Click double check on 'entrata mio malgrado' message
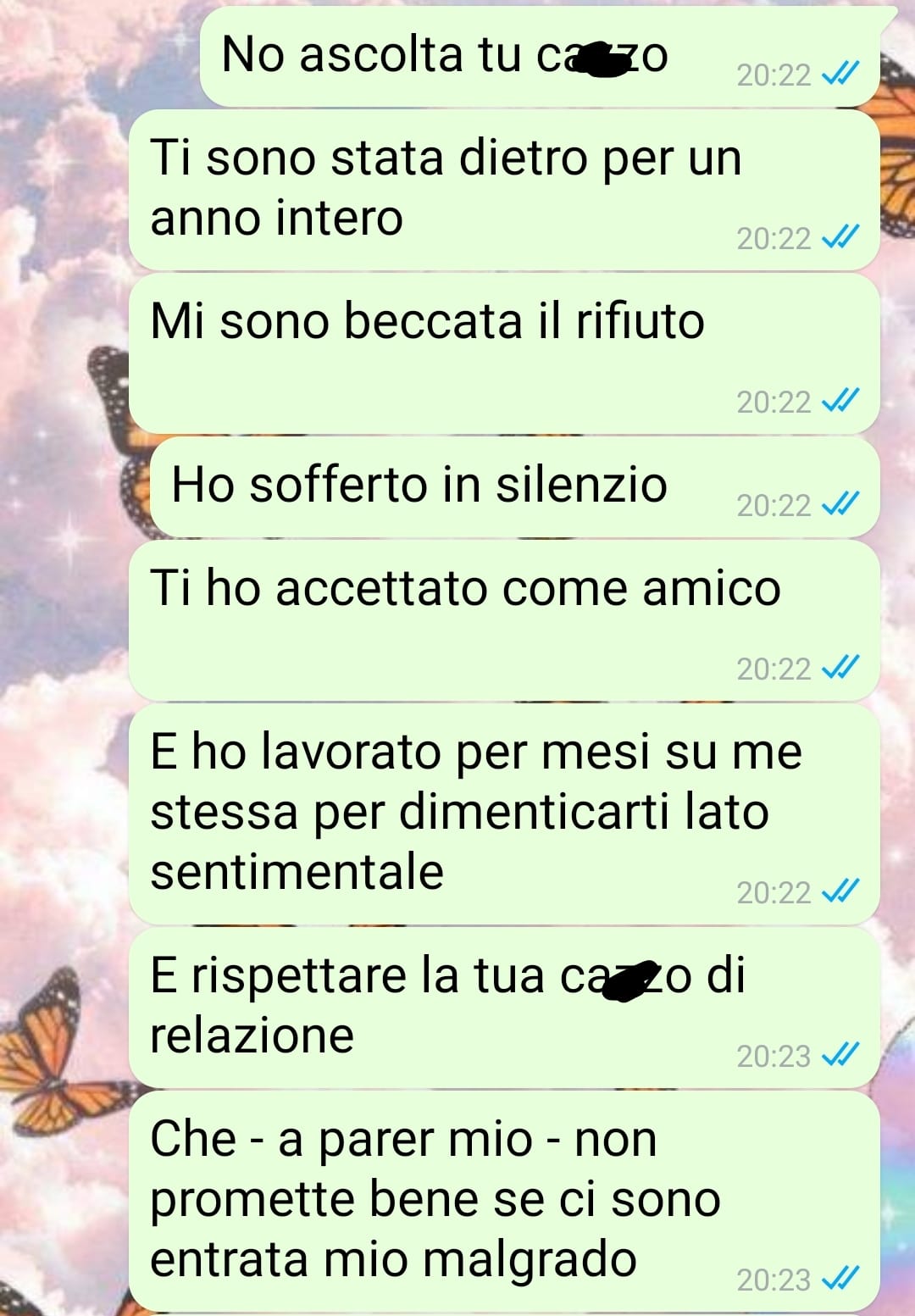The width and height of the screenshot is (915, 1316). [841, 1279]
